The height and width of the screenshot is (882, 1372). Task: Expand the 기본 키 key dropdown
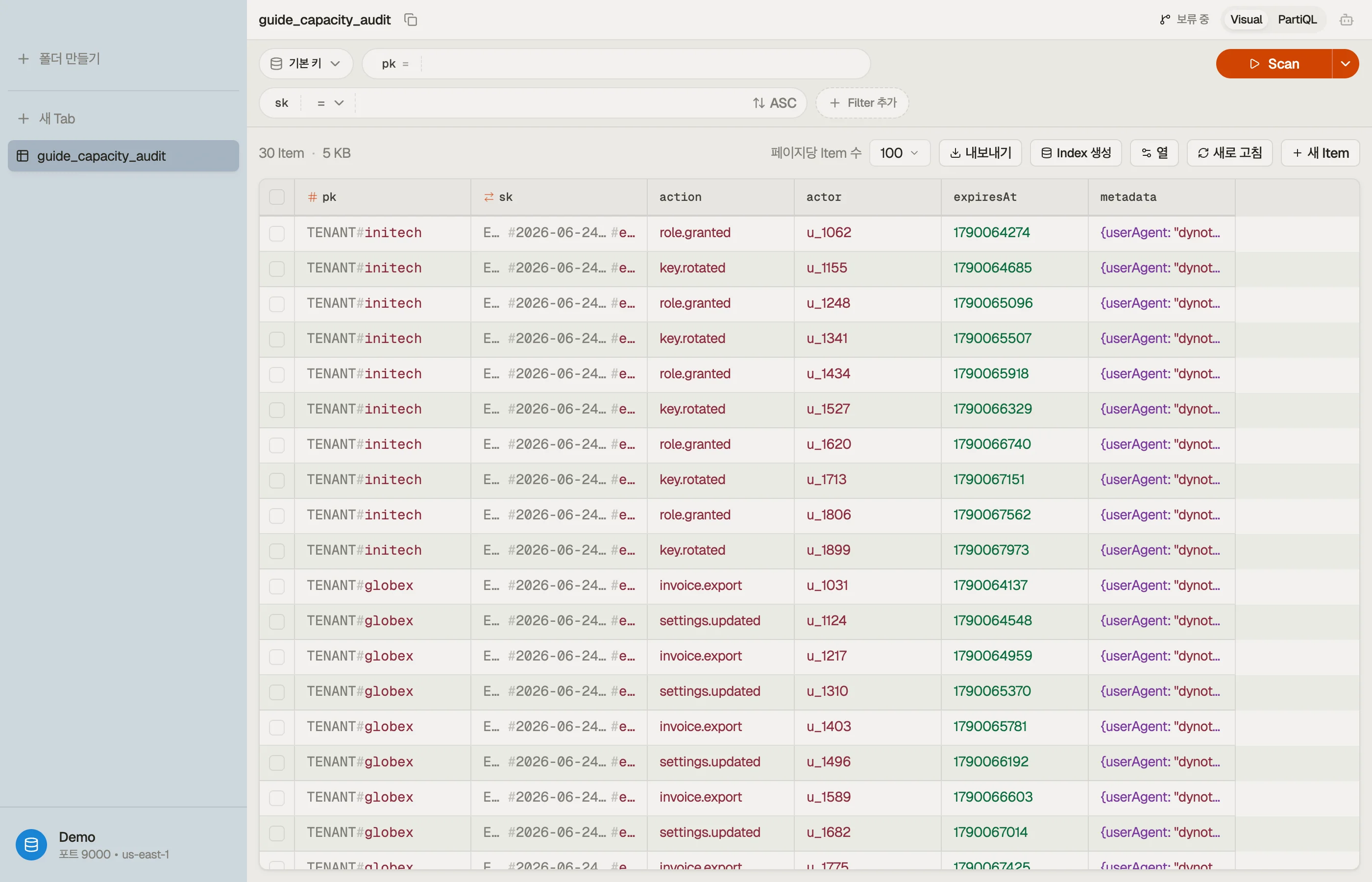click(x=306, y=64)
